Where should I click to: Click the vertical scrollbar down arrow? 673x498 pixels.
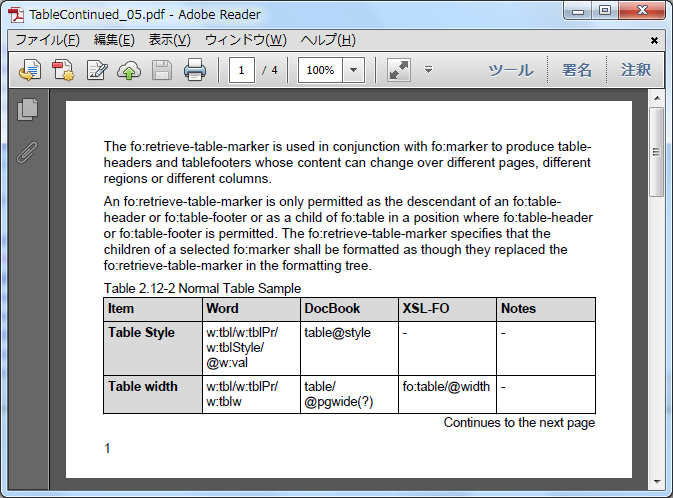(657, 482)
